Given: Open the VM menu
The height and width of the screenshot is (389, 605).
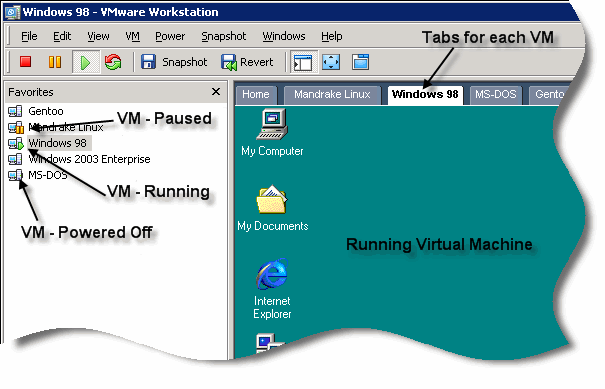Looking at the screenshot, I should pos(132,36).
